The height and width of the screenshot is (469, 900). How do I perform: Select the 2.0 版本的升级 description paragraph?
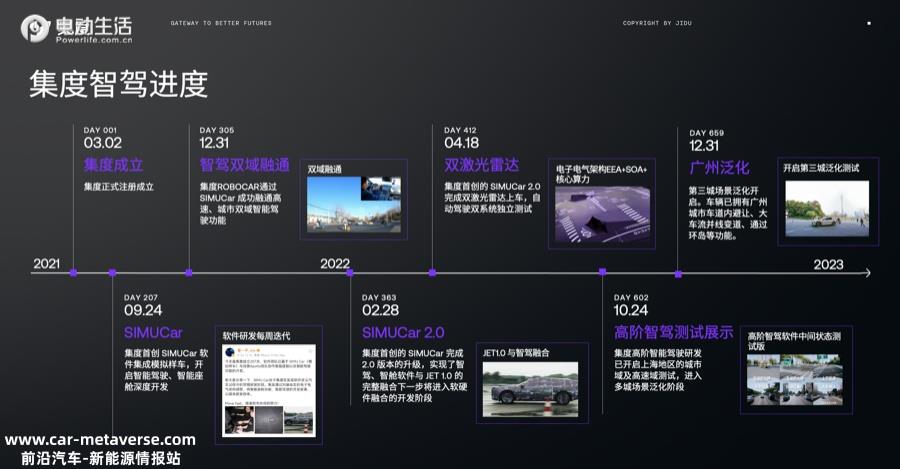coord(414,375)
